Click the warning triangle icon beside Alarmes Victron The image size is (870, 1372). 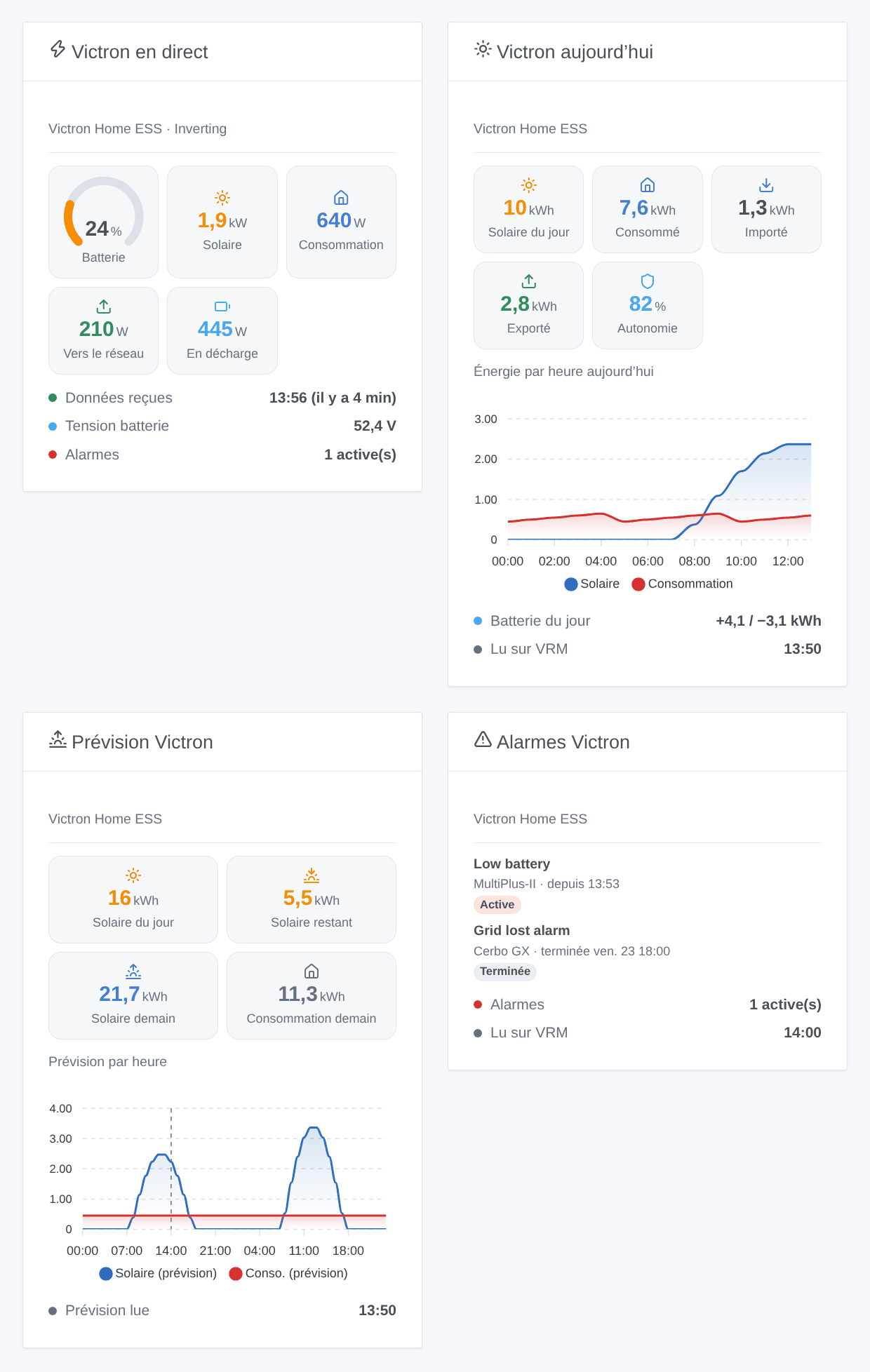(x=483, y=739)
